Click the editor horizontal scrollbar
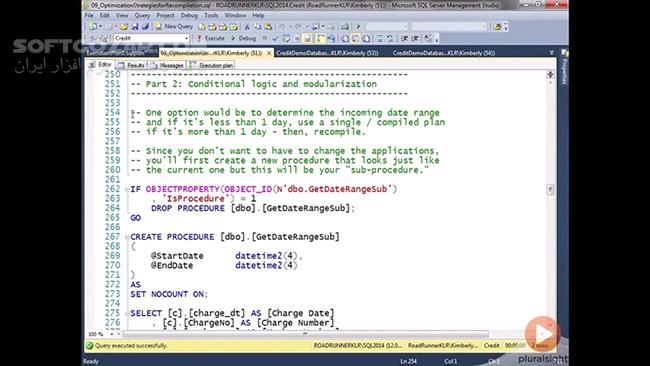Viewport: 650px width, 366px height. click(306, 334)
